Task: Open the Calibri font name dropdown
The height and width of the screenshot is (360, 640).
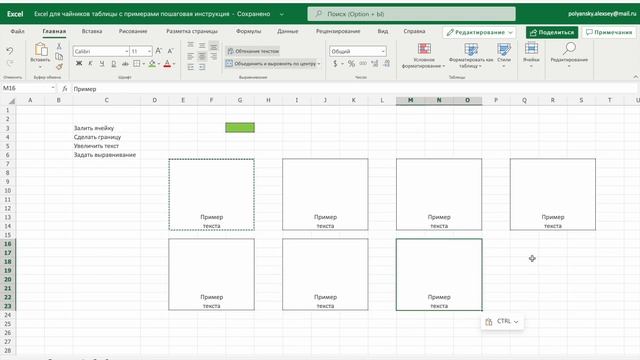Action: (127, 51)
